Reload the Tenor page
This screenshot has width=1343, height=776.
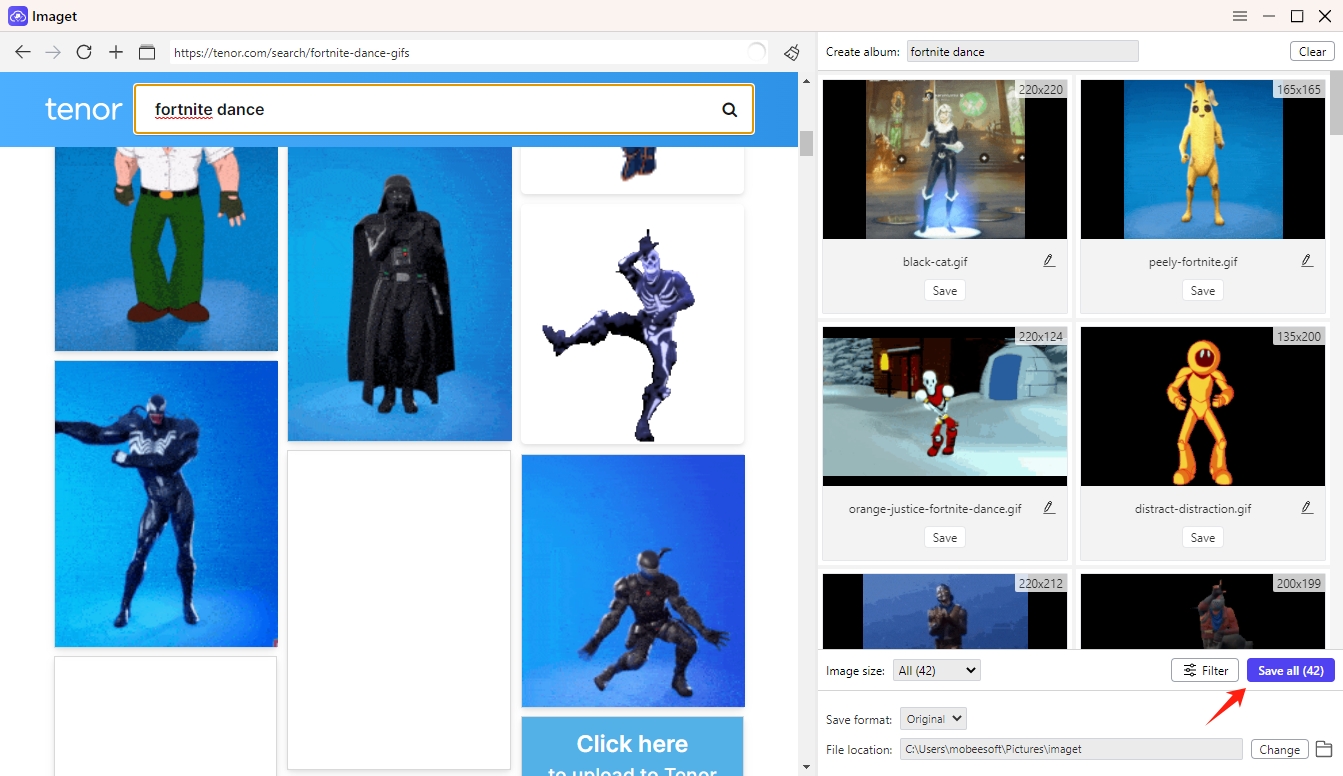(x=84, y=52)
